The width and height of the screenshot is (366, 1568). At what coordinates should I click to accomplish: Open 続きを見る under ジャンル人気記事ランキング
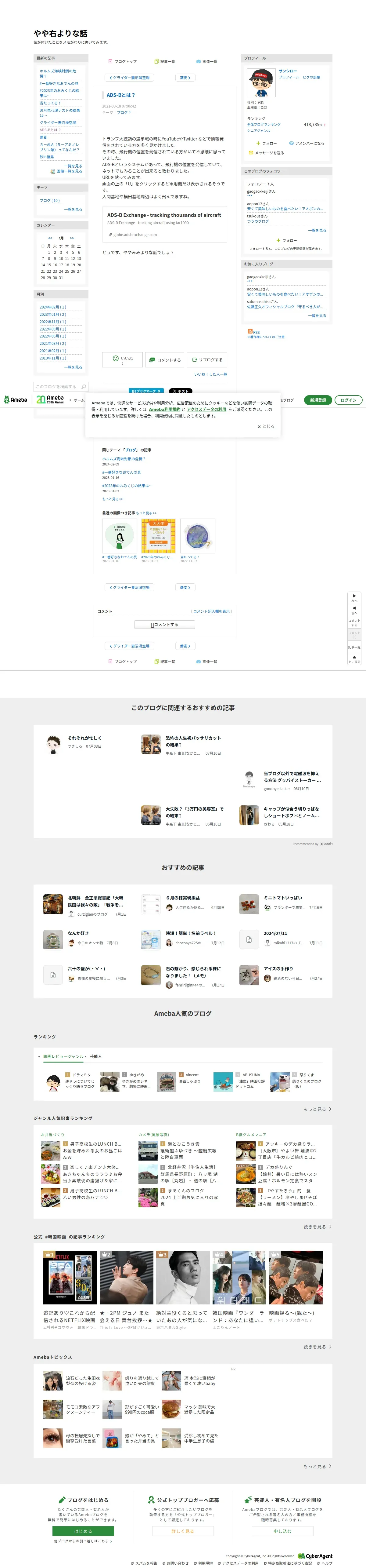pyautogui.click(x=318, y=1227)
